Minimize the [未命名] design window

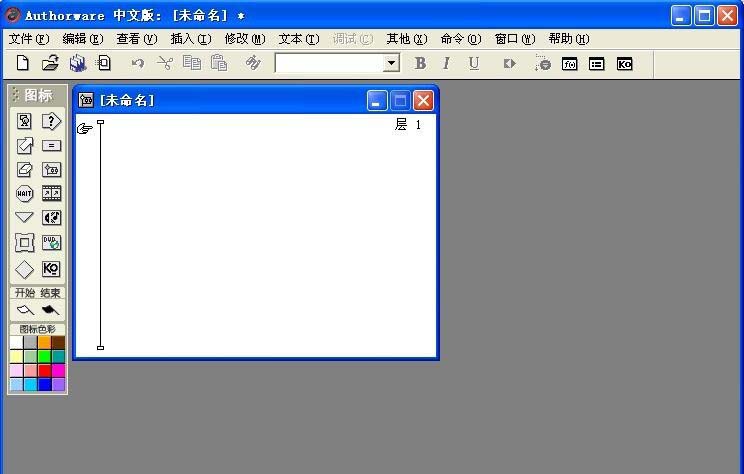(x=377, y=101)
